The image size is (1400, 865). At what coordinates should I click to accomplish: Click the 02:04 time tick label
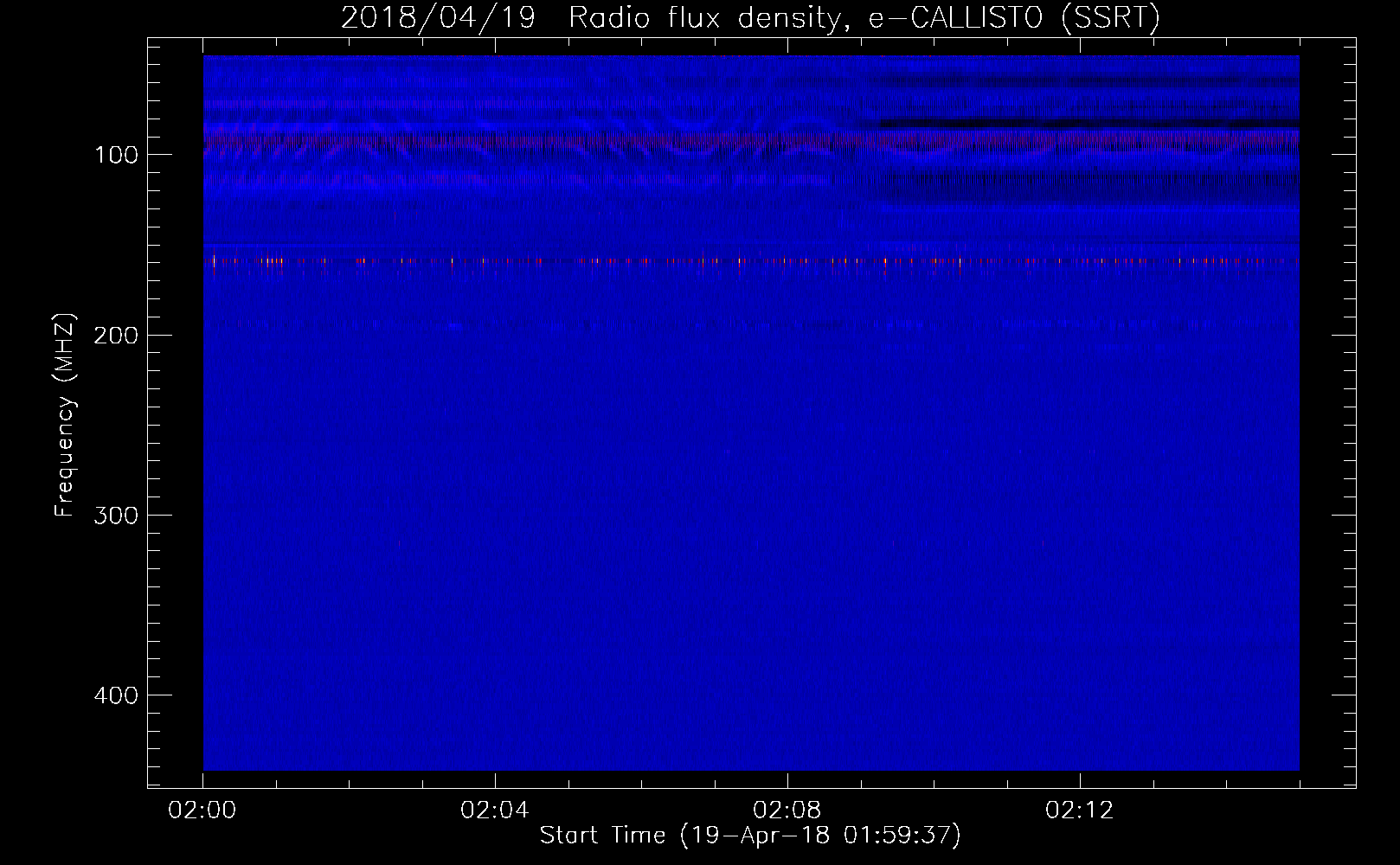495,811
